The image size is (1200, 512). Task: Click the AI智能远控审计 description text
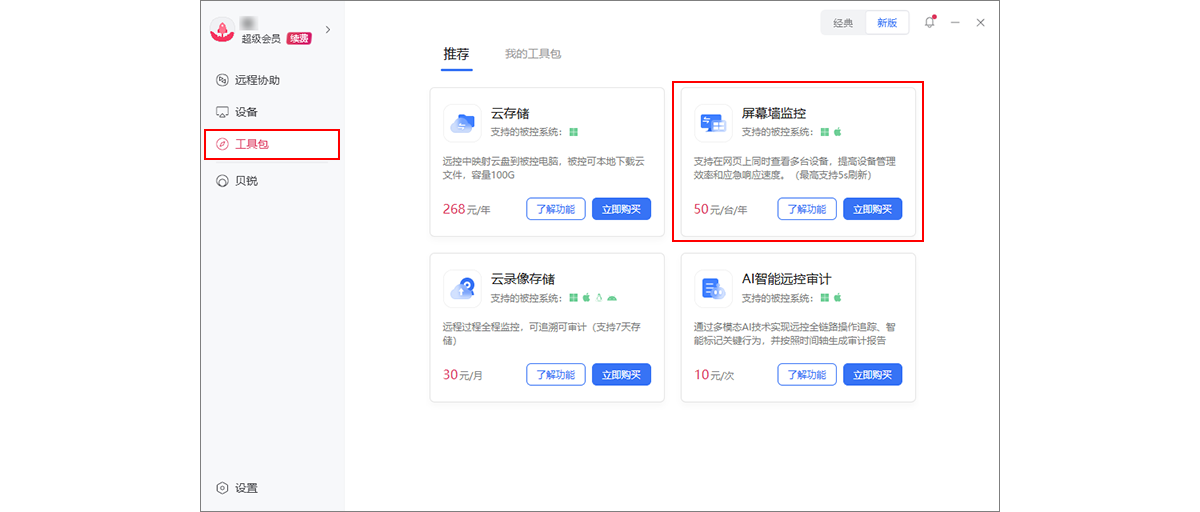tap(795, 334)
